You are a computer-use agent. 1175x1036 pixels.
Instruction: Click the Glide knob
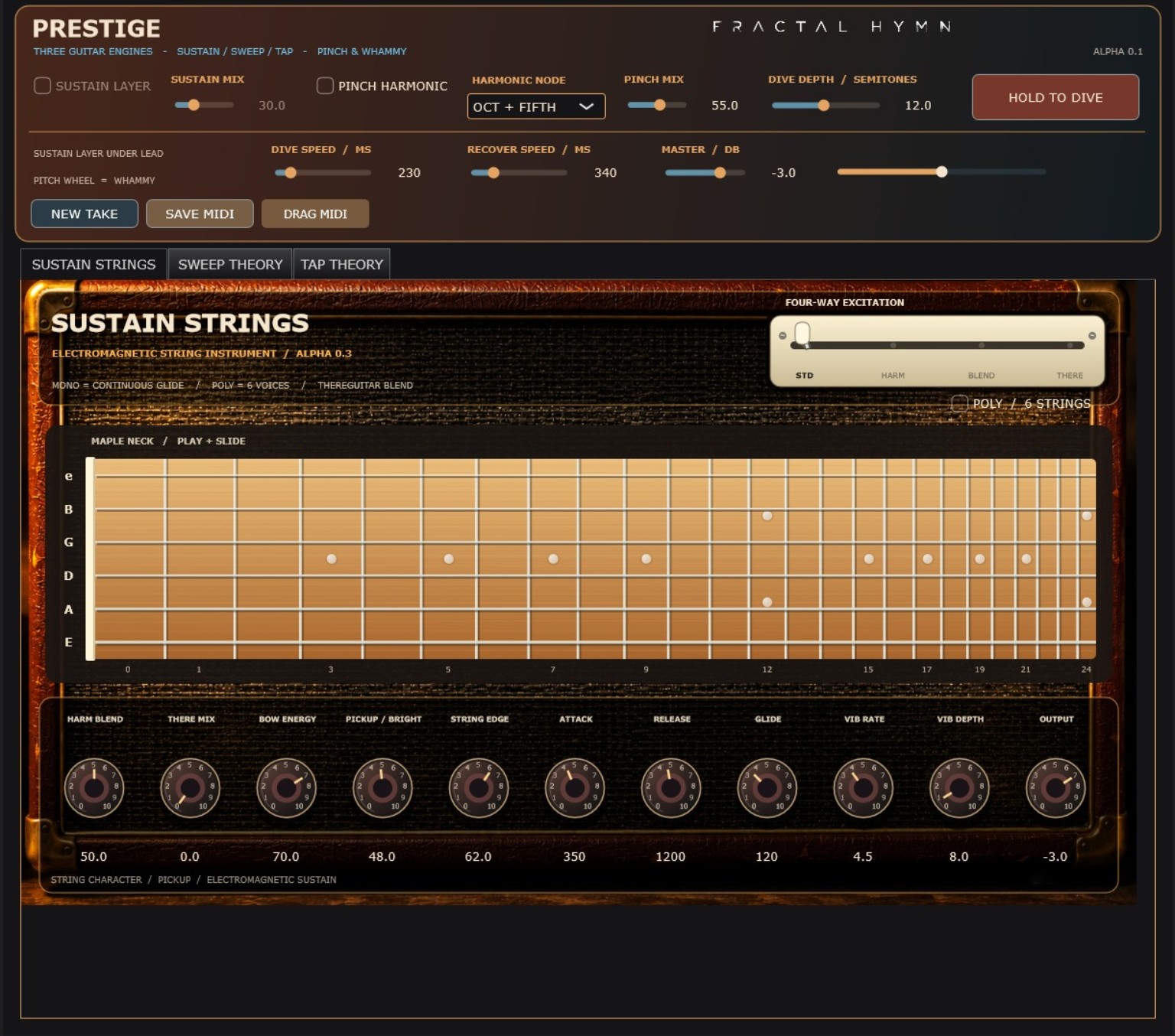[x=767, y=787]
